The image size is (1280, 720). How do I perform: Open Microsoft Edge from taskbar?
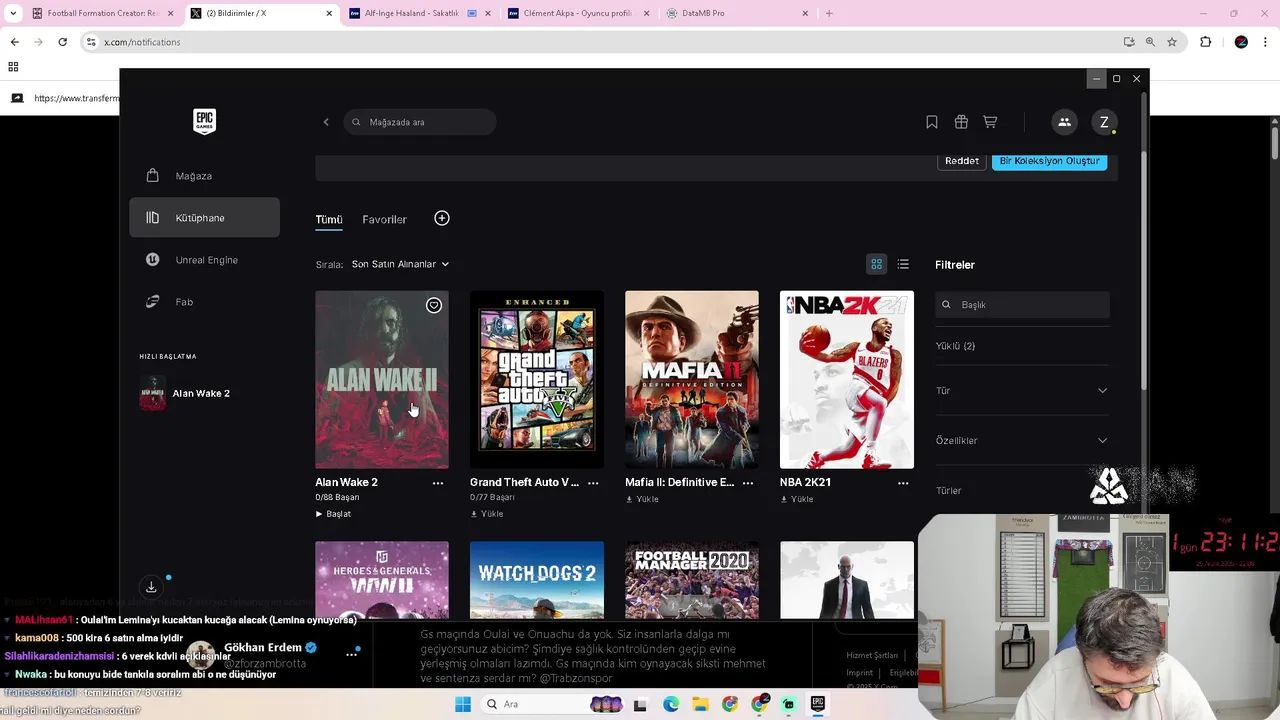point(671,704)
